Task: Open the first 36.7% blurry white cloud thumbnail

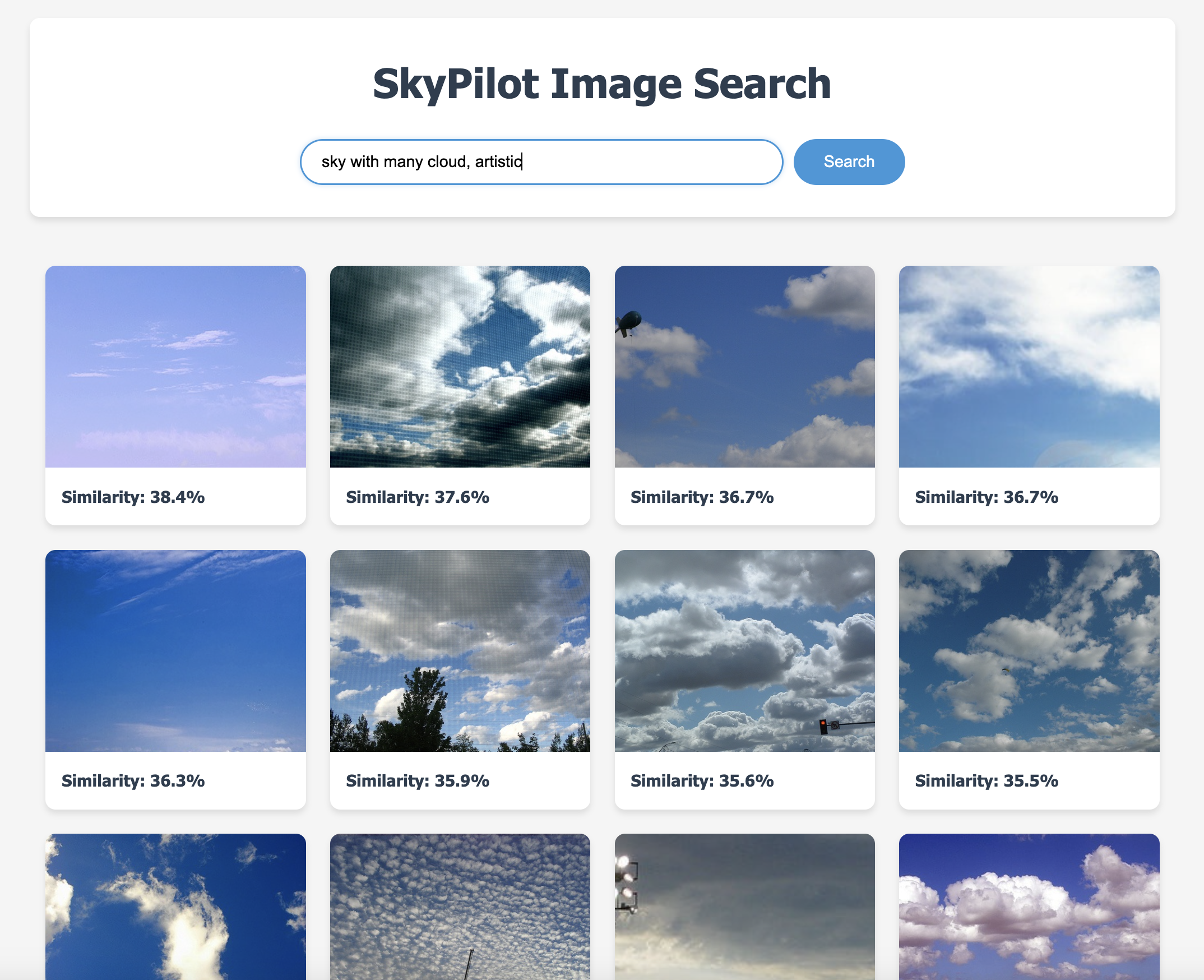Action: pyautogui.click(x=1029, y=366)
